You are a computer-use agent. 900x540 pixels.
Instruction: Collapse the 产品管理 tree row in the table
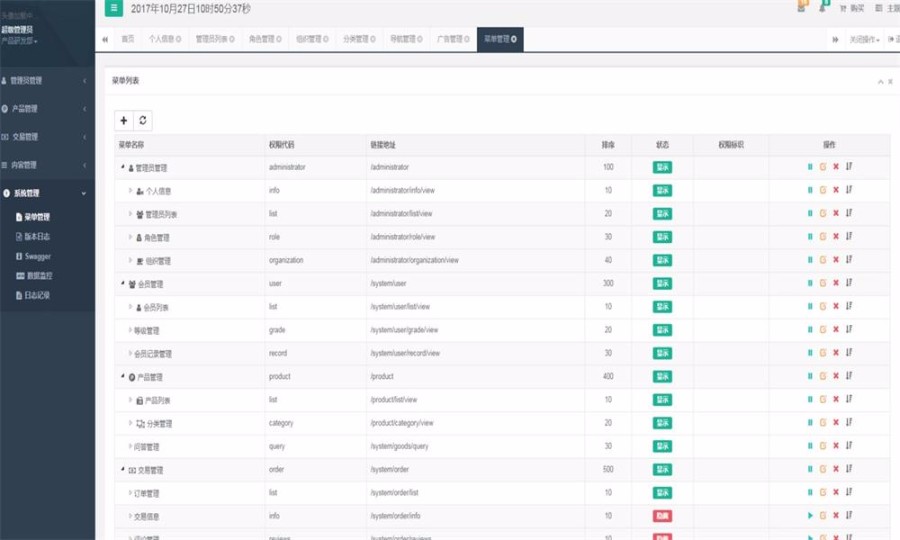point(123,376)
